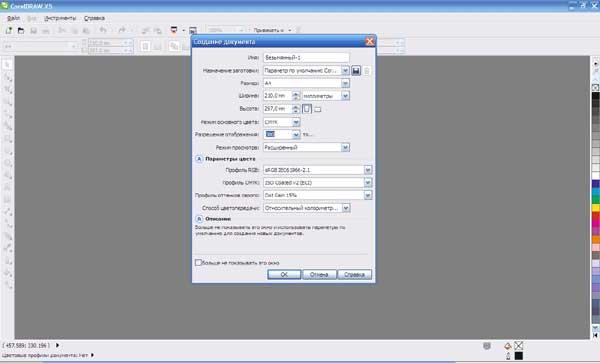
Task: Click the outline pen icon in status bar
Action: (x=508, y=356)
